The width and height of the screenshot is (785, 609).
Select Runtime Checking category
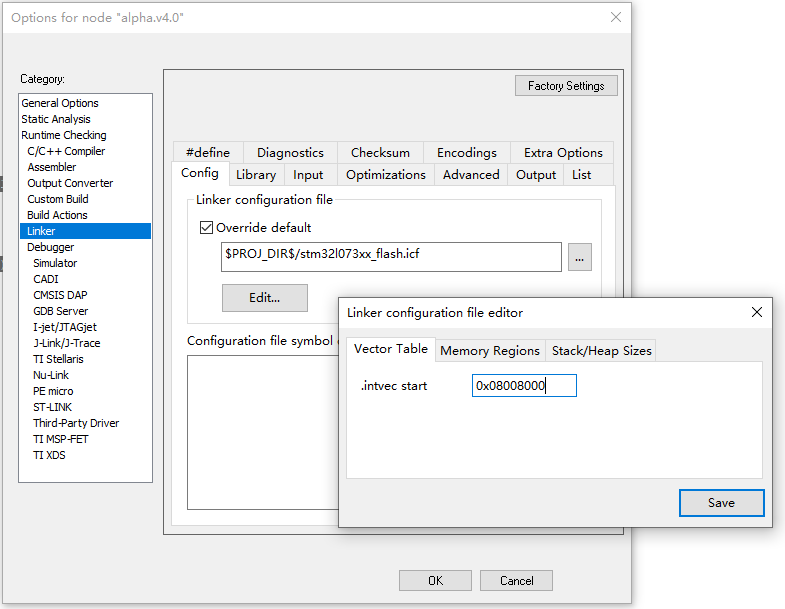click(64, 135)
